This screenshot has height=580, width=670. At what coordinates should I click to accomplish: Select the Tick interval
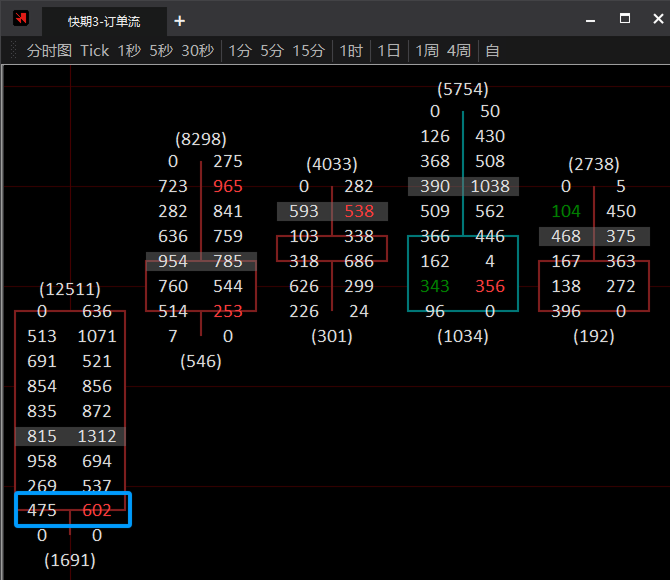tap(95, 50)
